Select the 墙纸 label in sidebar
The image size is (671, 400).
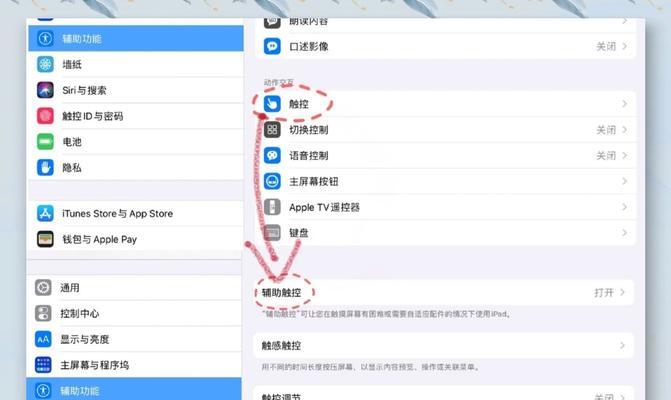(x=72, y=65)
